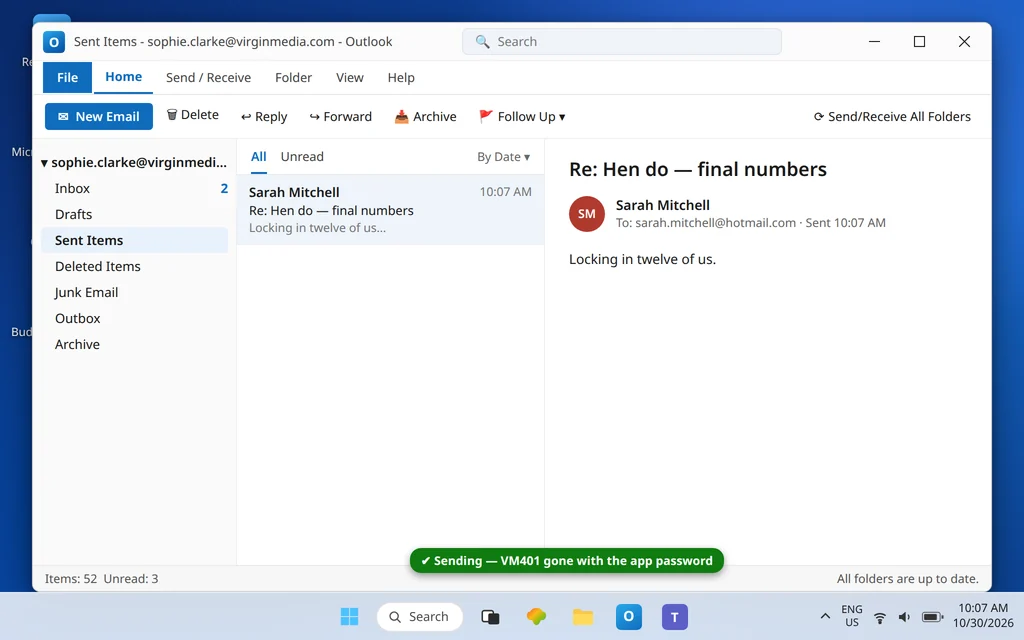Open the Outbox folder
Image resolution: width=1024 pixels, height=640 pixels.
pyautogui.click(x=135, y=319)
